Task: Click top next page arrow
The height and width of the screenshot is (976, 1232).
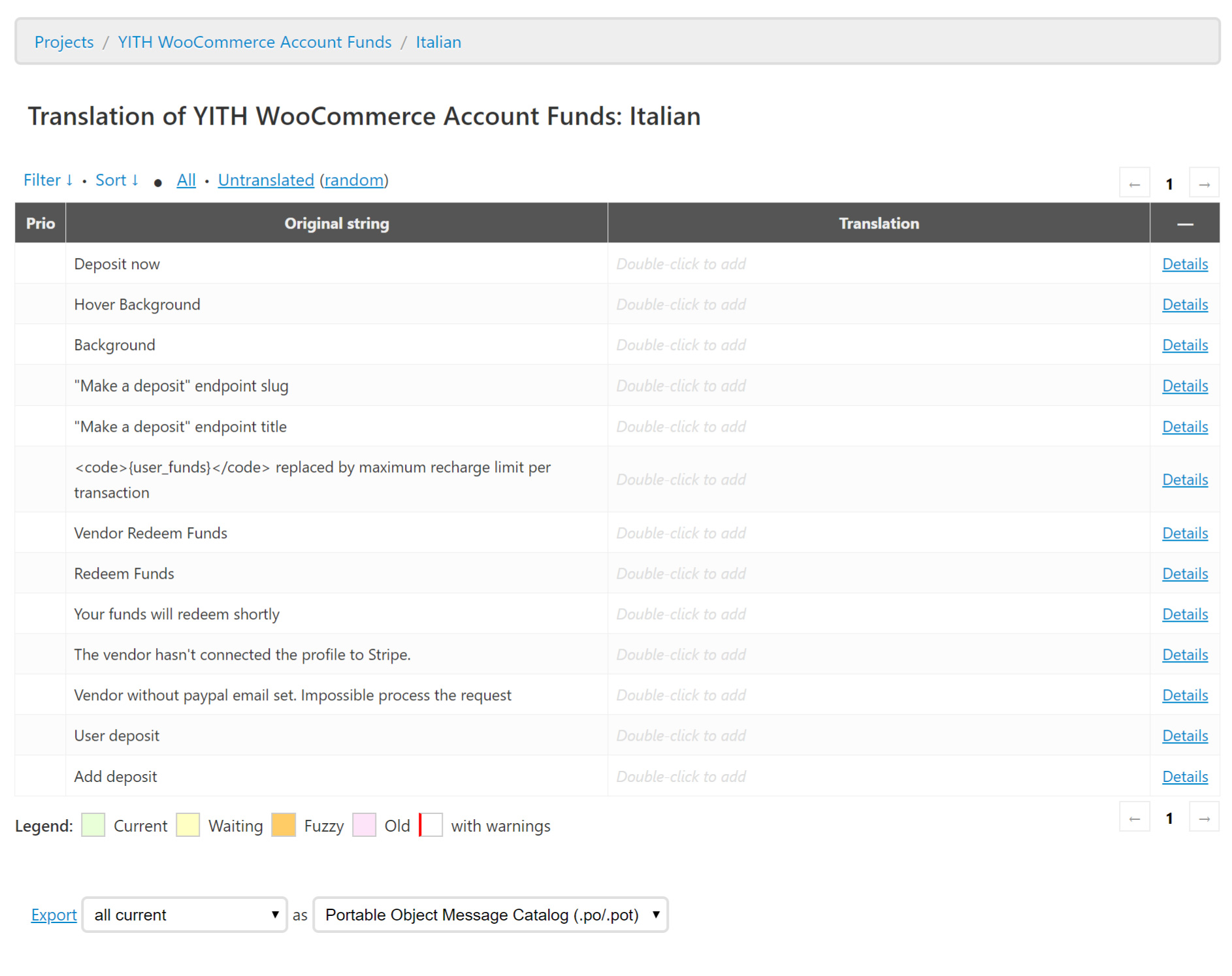Action: (1205, 184)
